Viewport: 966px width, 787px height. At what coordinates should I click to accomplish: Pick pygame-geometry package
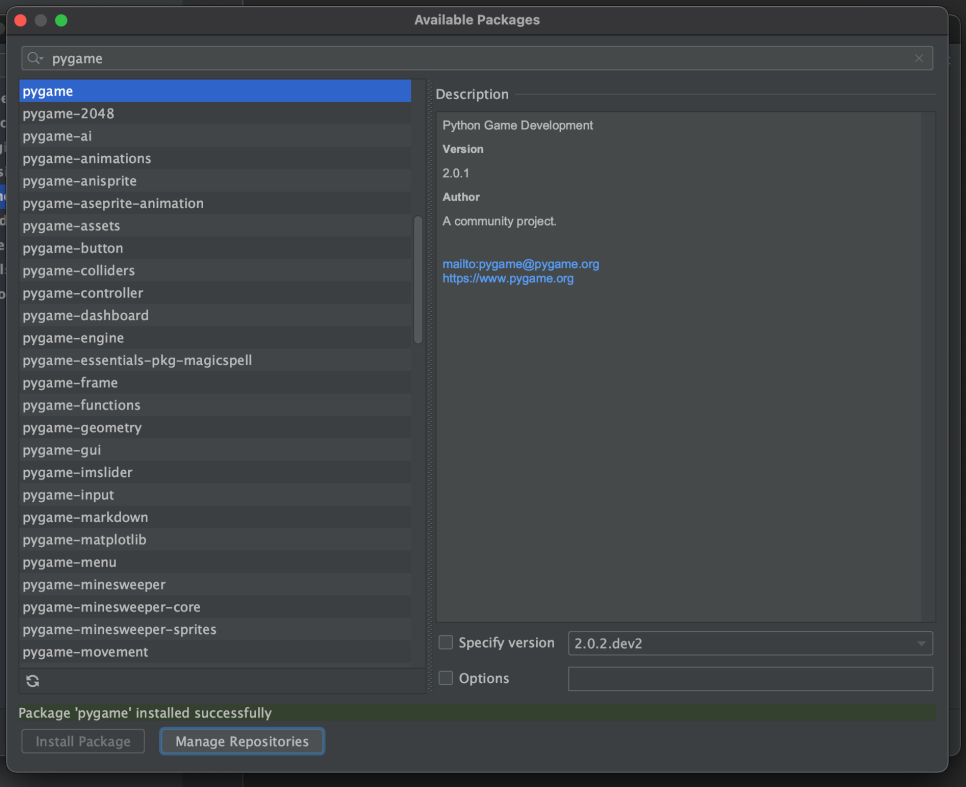[x=215, y=428]
